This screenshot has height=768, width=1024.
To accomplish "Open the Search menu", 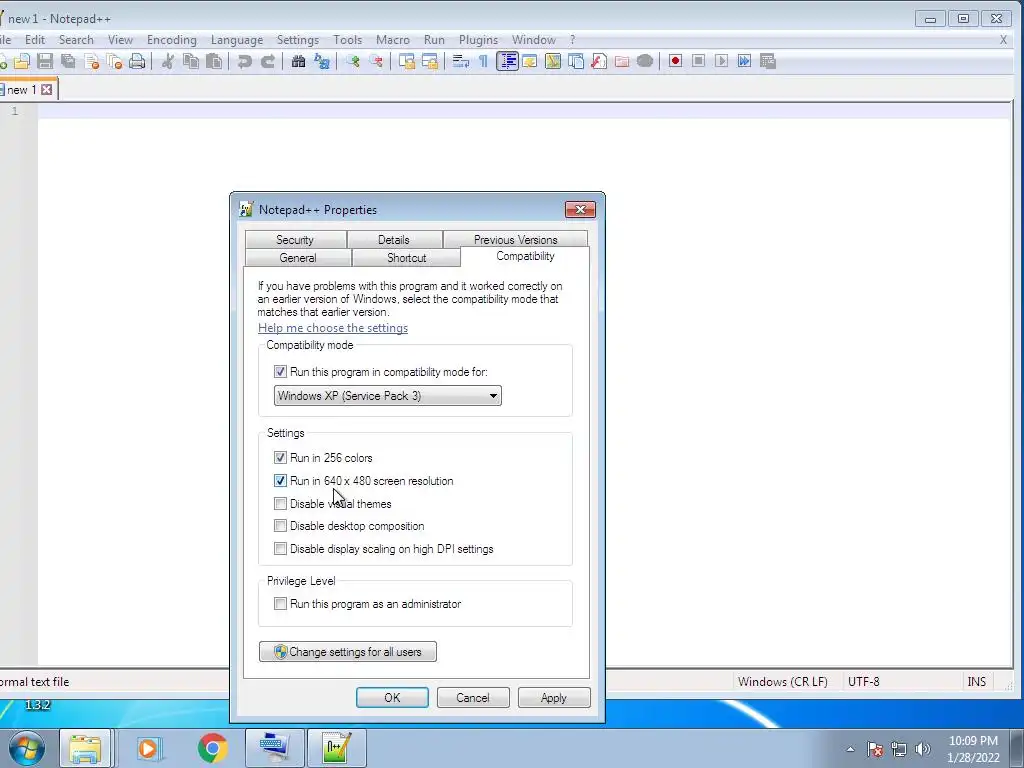I will pos(76,40).
